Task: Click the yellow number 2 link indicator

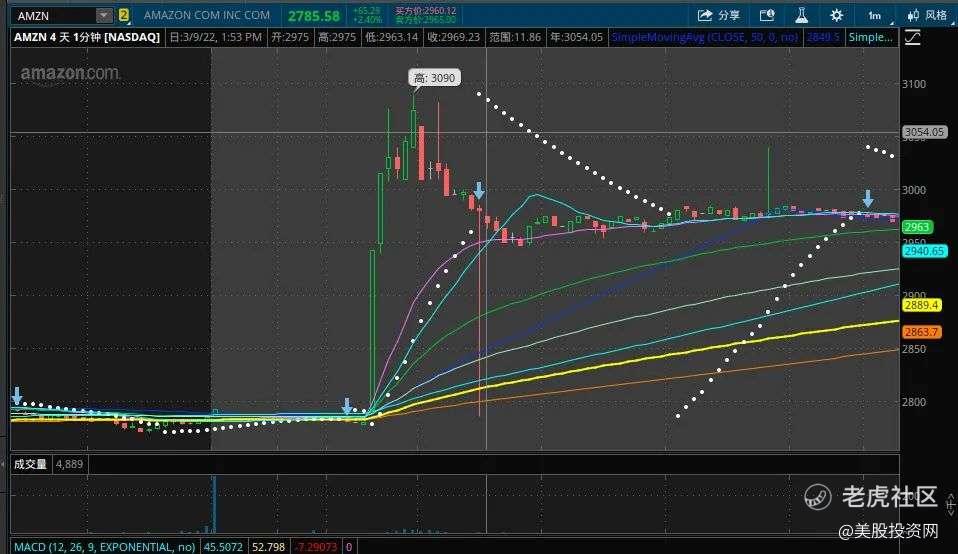Action: coord(123,15)
